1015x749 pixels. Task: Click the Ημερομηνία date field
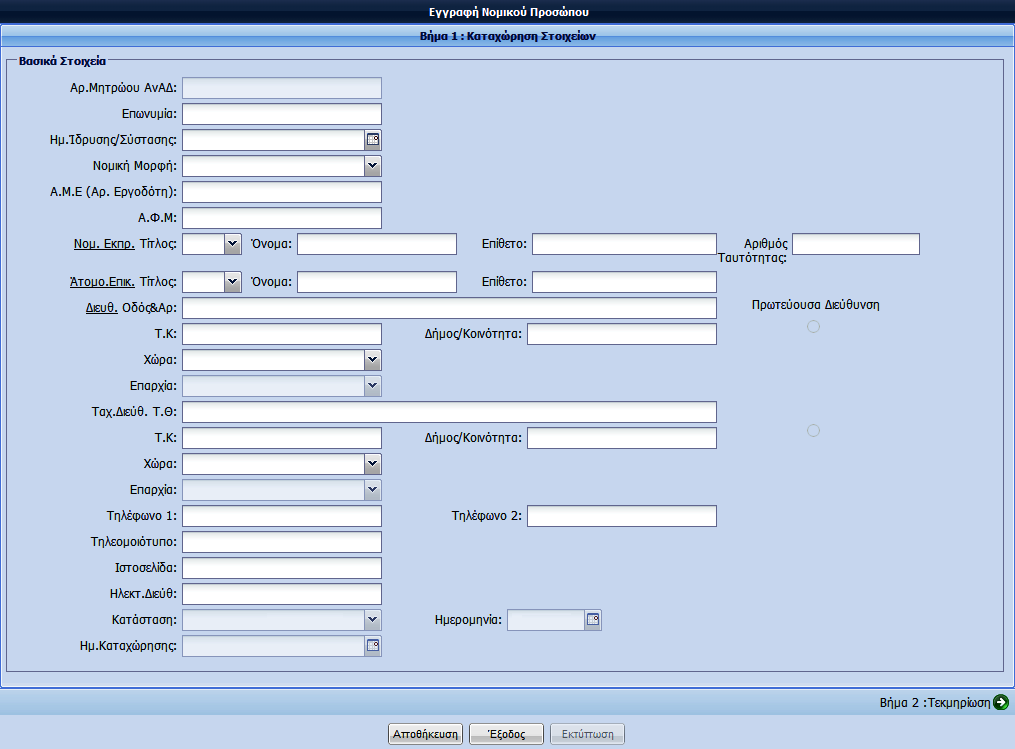[546, 620]
